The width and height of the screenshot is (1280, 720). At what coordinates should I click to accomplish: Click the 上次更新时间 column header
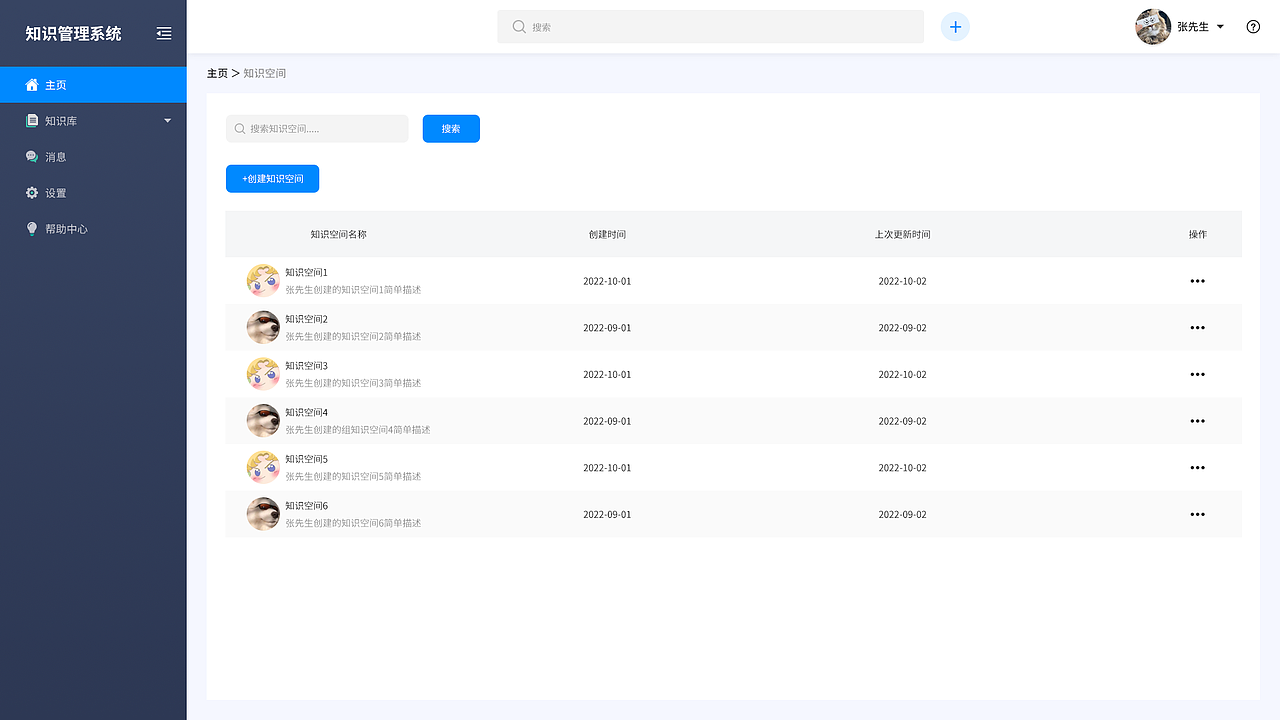click(x=903, y=234)
